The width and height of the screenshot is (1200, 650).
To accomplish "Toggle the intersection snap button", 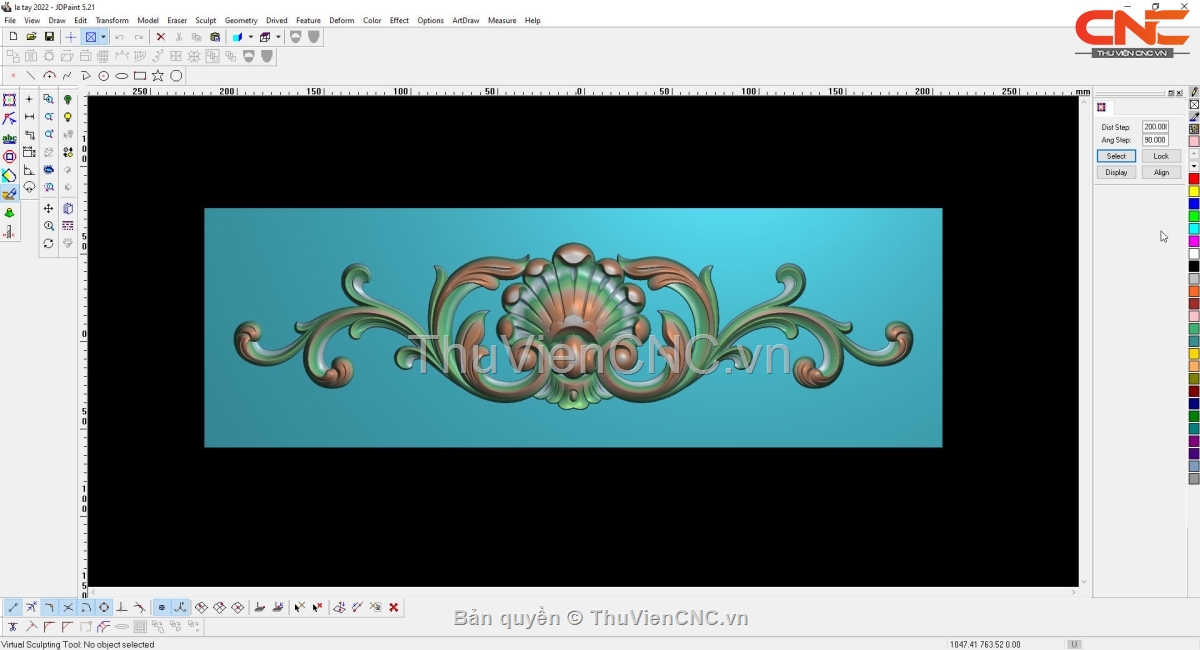I will click(68, 607).
